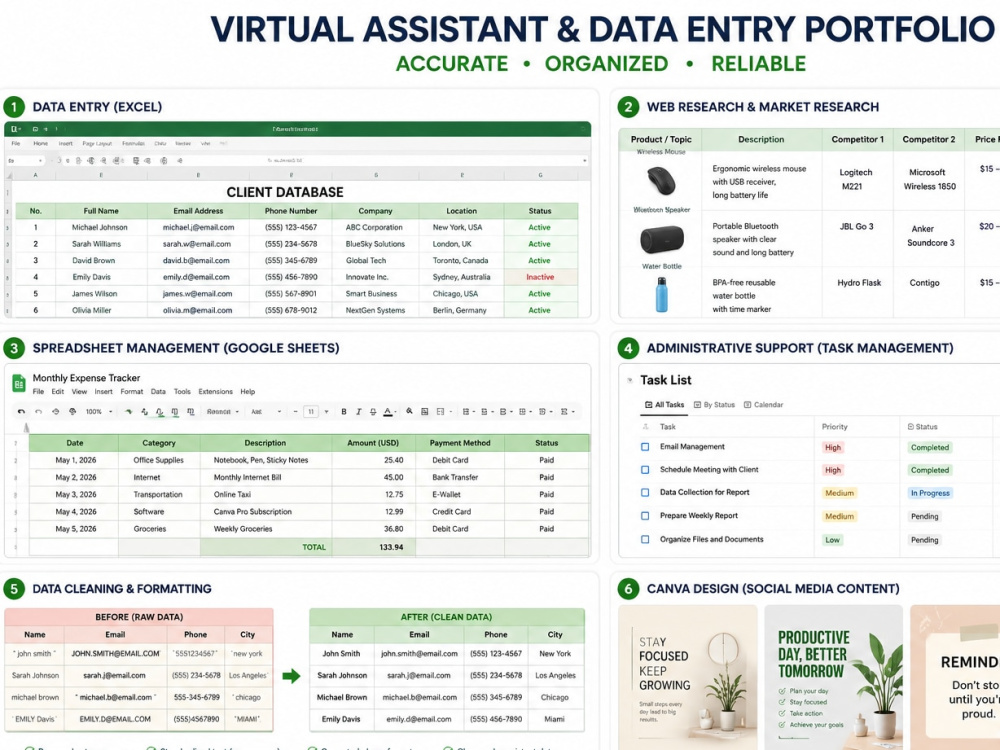Open the Stay Focused Keep Growing Canva design

tap(688, 677)
